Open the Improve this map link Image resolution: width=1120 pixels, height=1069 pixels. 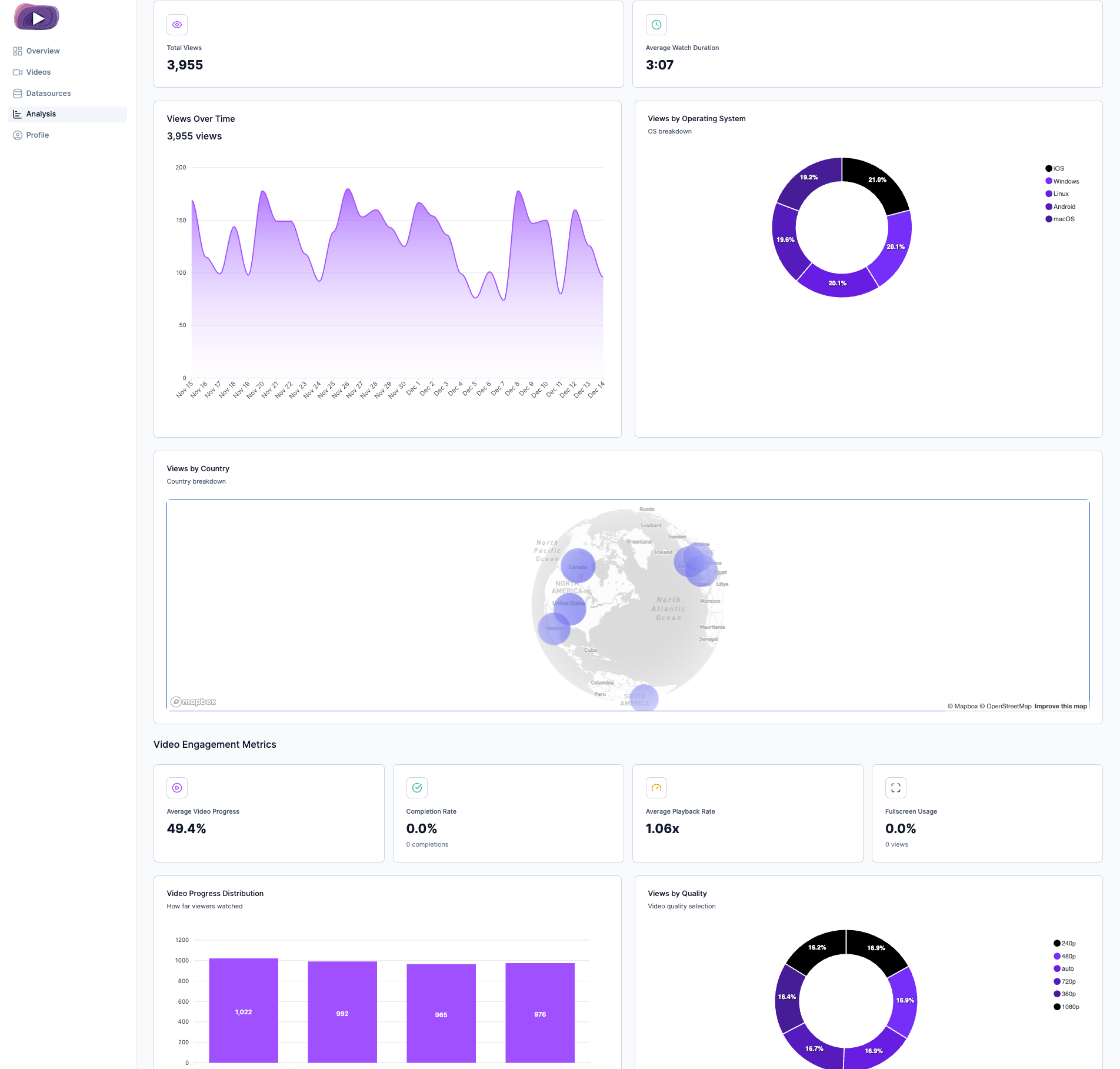(1061, 706)
